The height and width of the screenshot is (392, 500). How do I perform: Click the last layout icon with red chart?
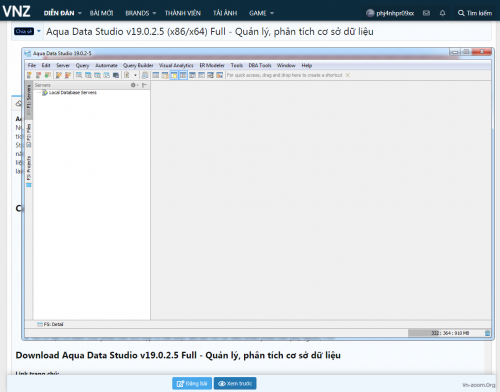219,75
